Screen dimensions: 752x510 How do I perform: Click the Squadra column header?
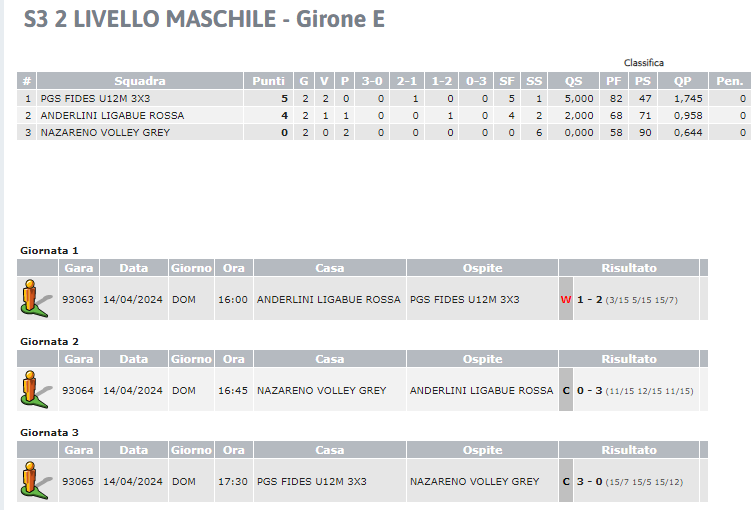(140, 81)
